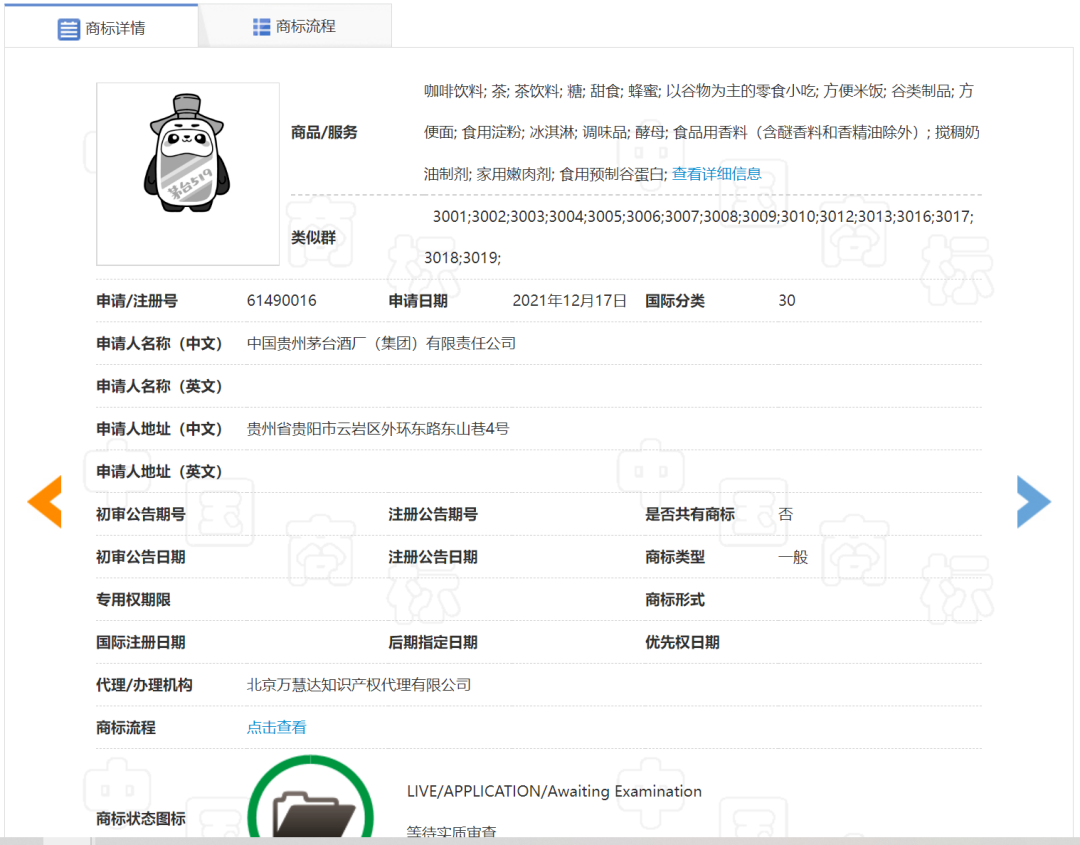Select the international class value 30
This screenshot has width=1080, height=845.
click(787, 301)
